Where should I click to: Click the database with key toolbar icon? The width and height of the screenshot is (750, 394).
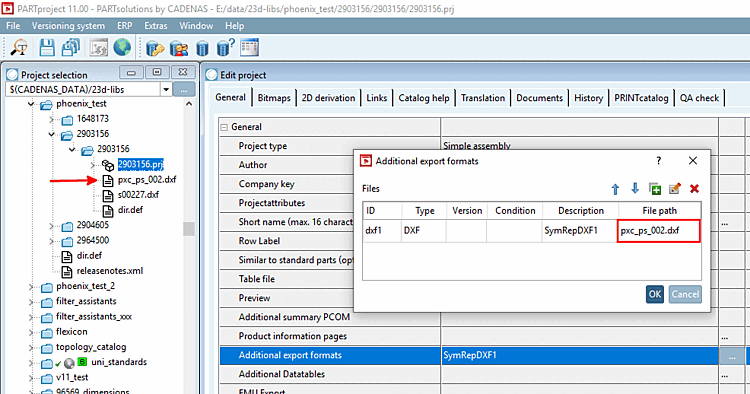click(x=154, y=48)
